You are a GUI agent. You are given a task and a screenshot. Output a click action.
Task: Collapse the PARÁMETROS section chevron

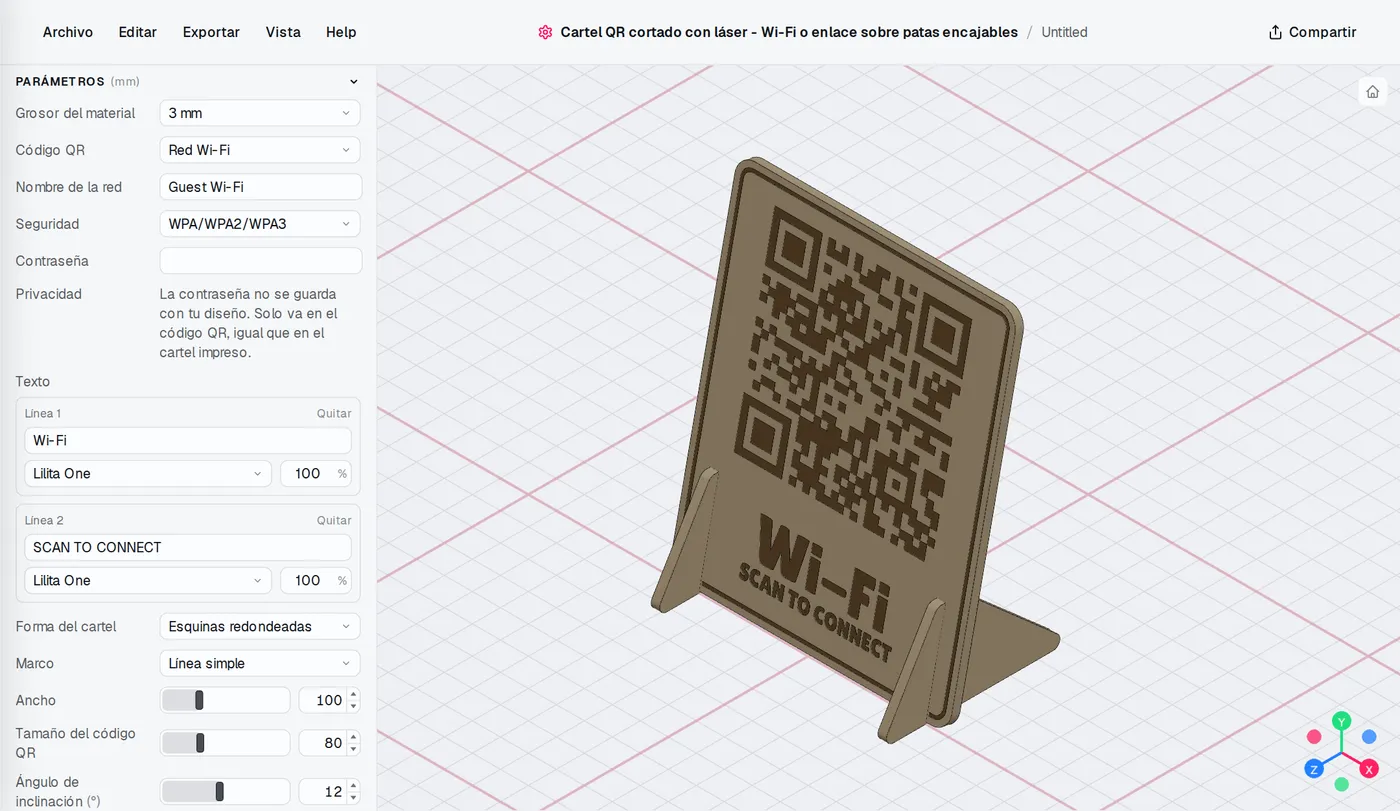coord(353,82)
